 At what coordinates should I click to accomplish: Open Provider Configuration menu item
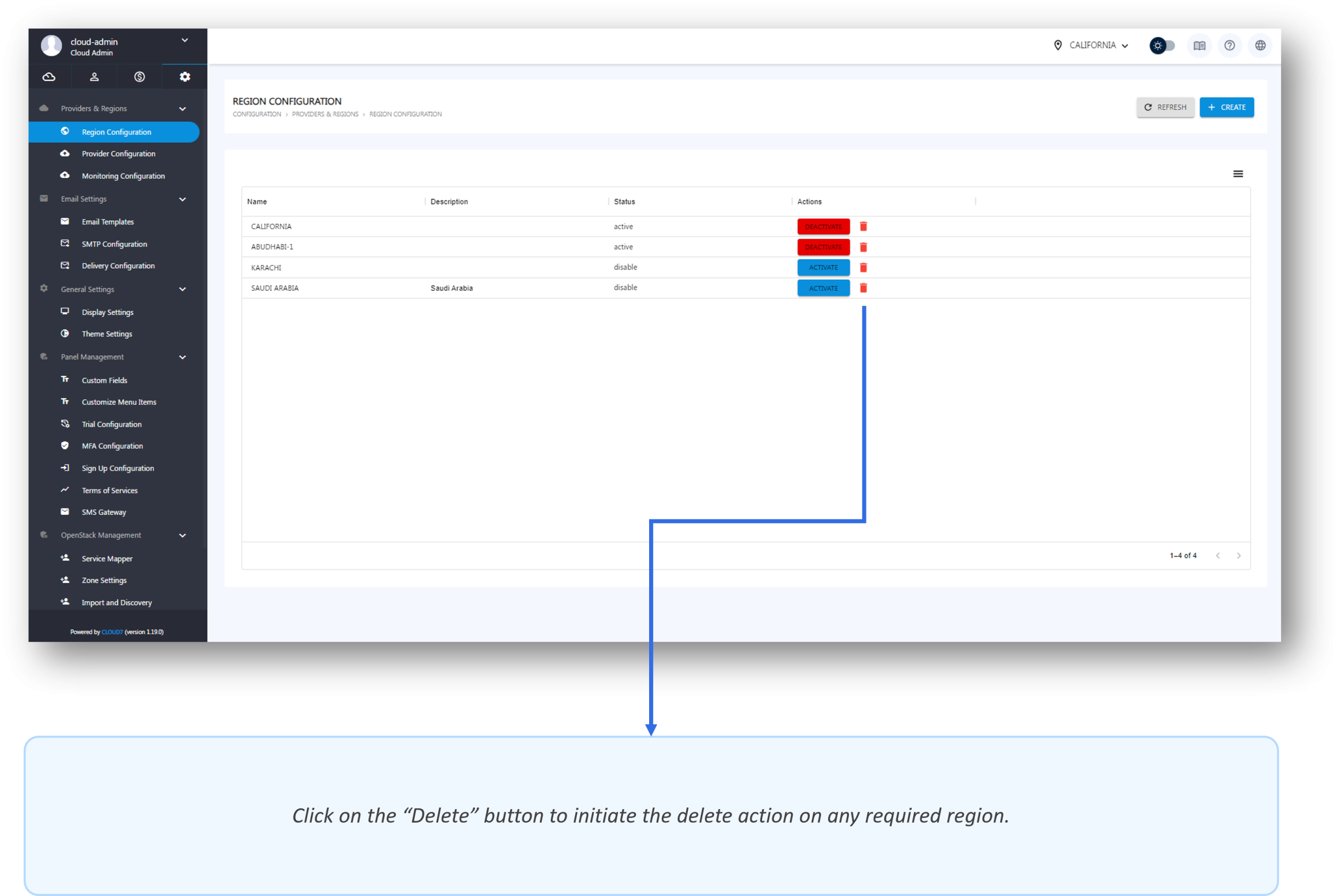pos(118,154)
